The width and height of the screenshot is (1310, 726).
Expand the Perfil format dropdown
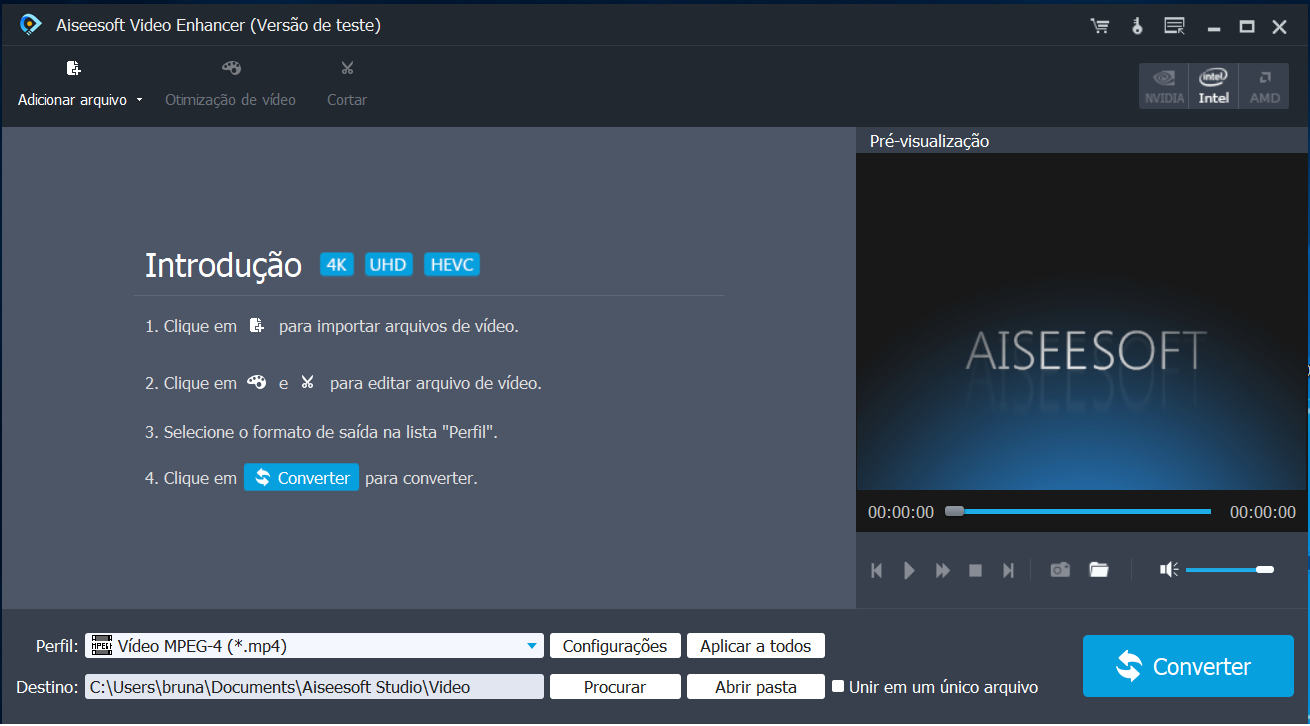pos(532,646)
